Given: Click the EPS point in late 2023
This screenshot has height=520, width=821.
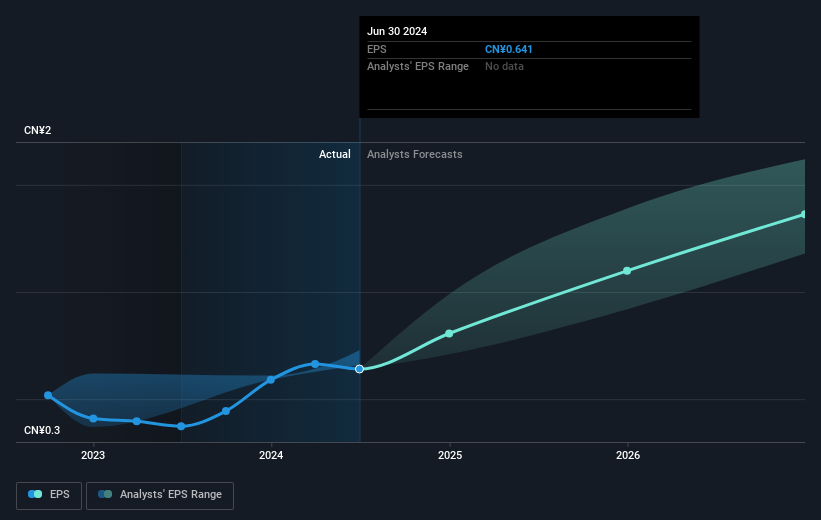Looking at the screenshot, I should pyautogui.click(x=226, y=411).
